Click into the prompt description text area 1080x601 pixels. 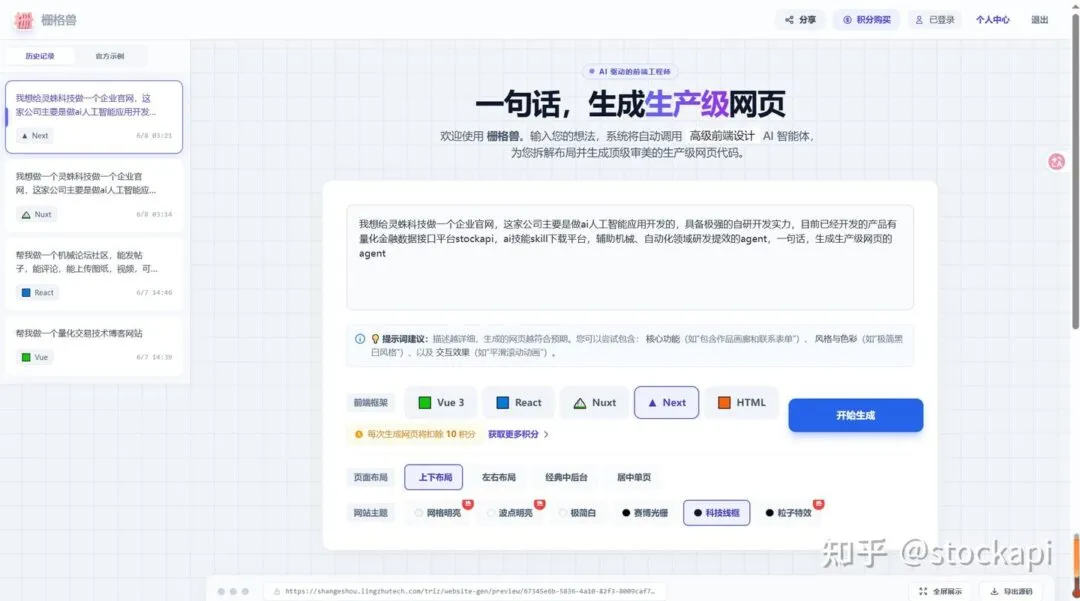coord(630,257)
